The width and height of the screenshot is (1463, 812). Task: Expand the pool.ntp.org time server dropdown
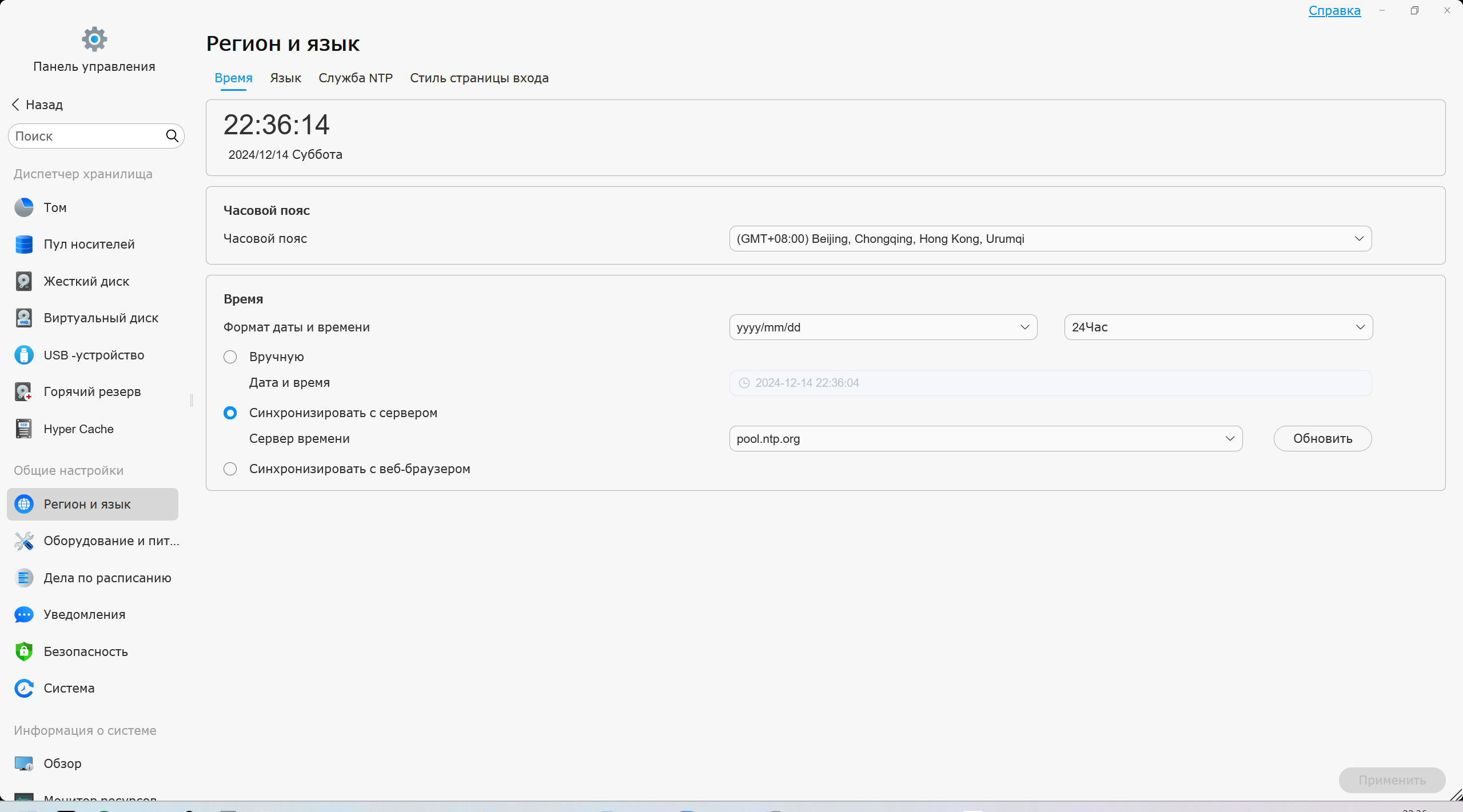(x=985, y=439)
